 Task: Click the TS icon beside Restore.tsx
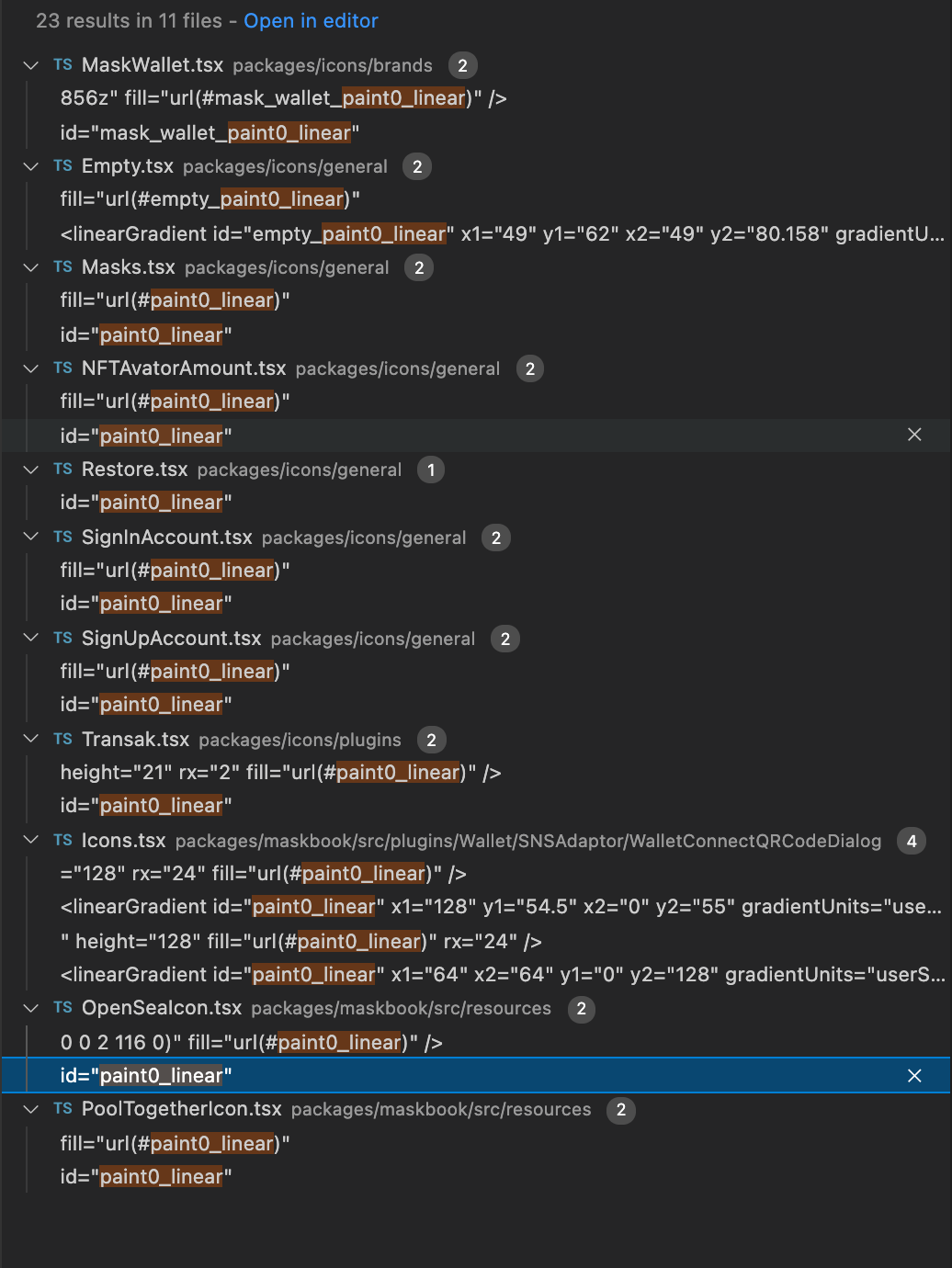(x=62, y=470)
